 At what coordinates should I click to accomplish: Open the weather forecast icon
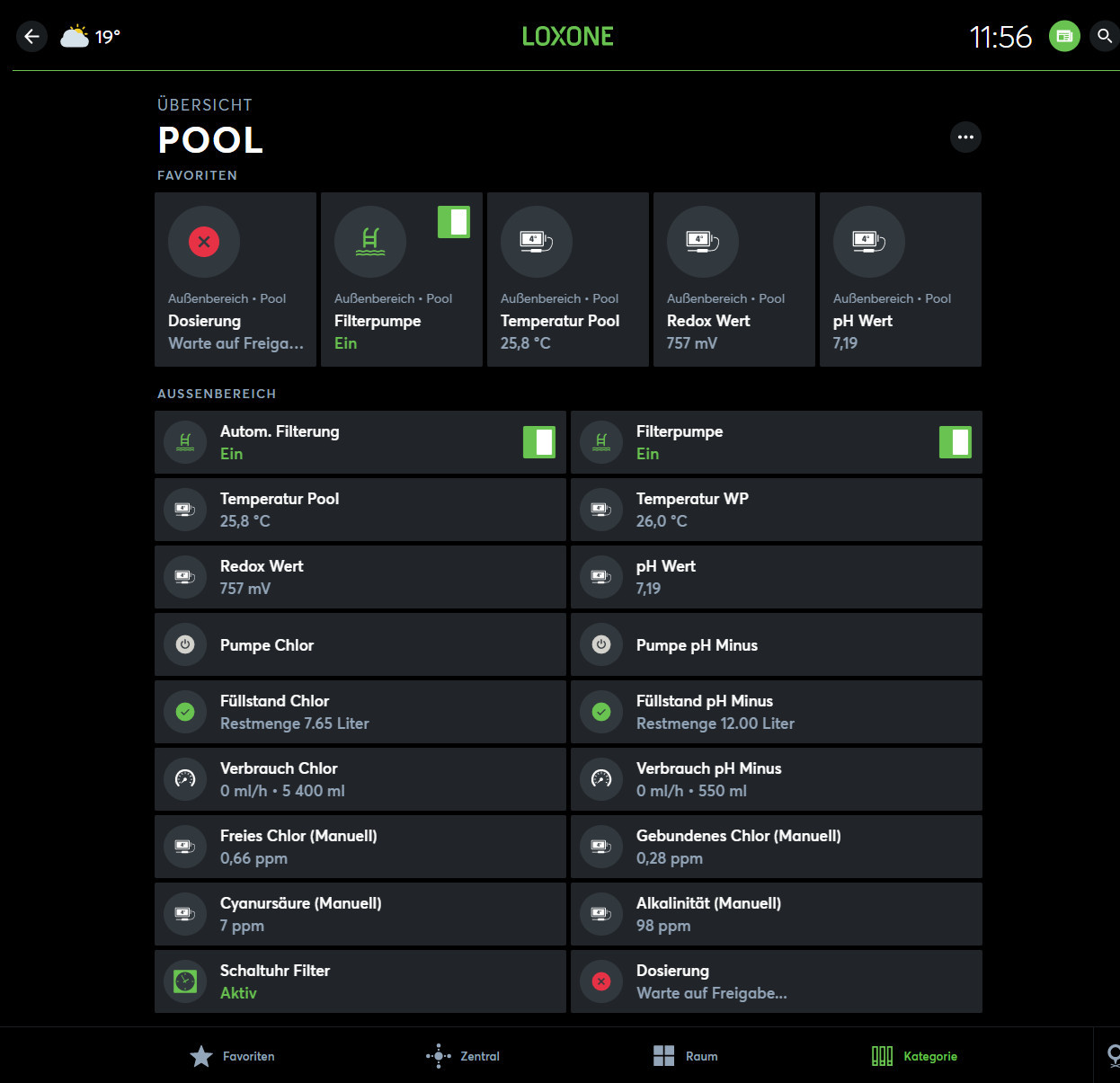(75, 37)
